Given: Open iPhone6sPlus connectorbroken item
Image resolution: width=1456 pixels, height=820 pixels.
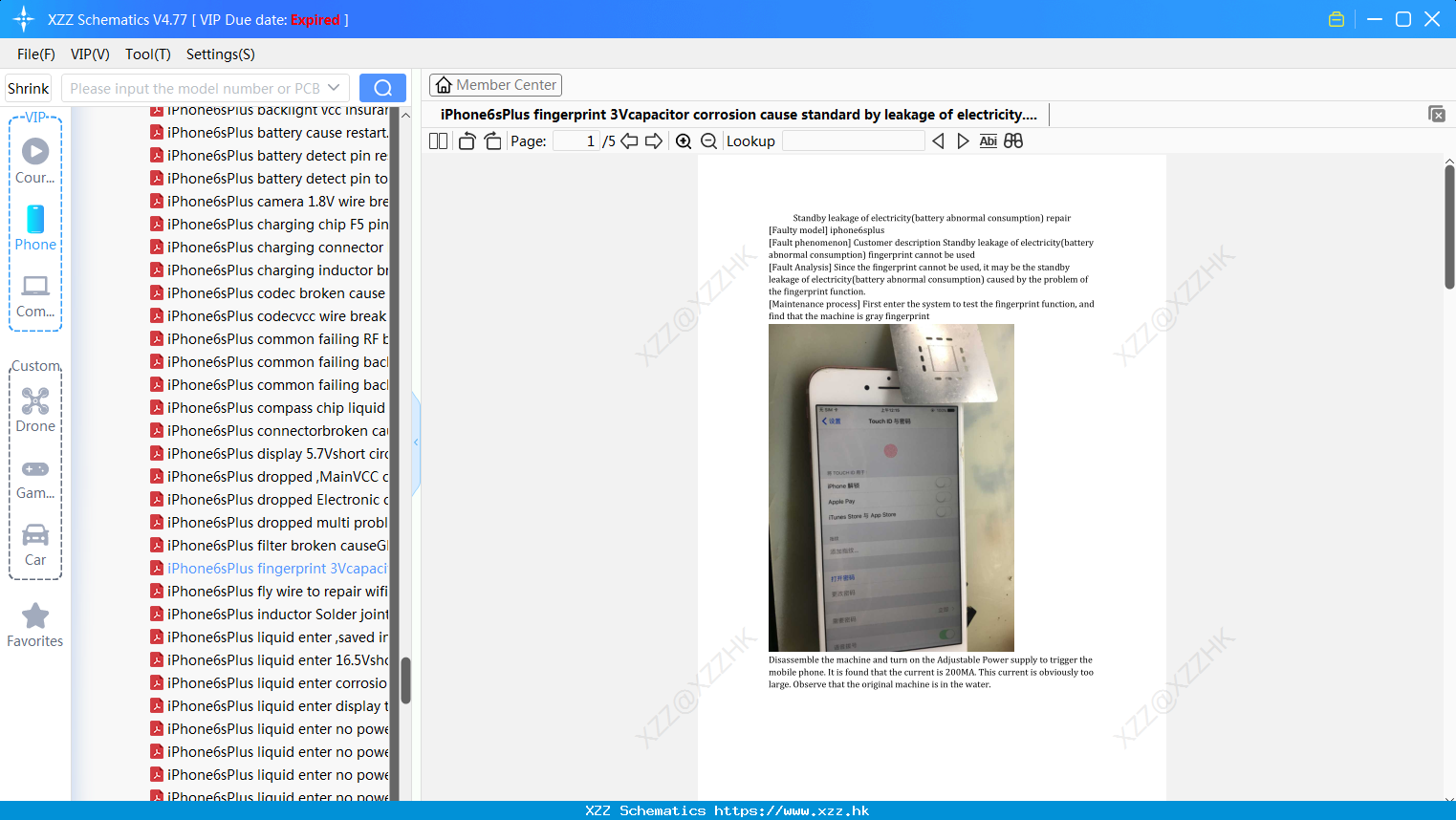Looking at the screenshot, I should (270, 431).
